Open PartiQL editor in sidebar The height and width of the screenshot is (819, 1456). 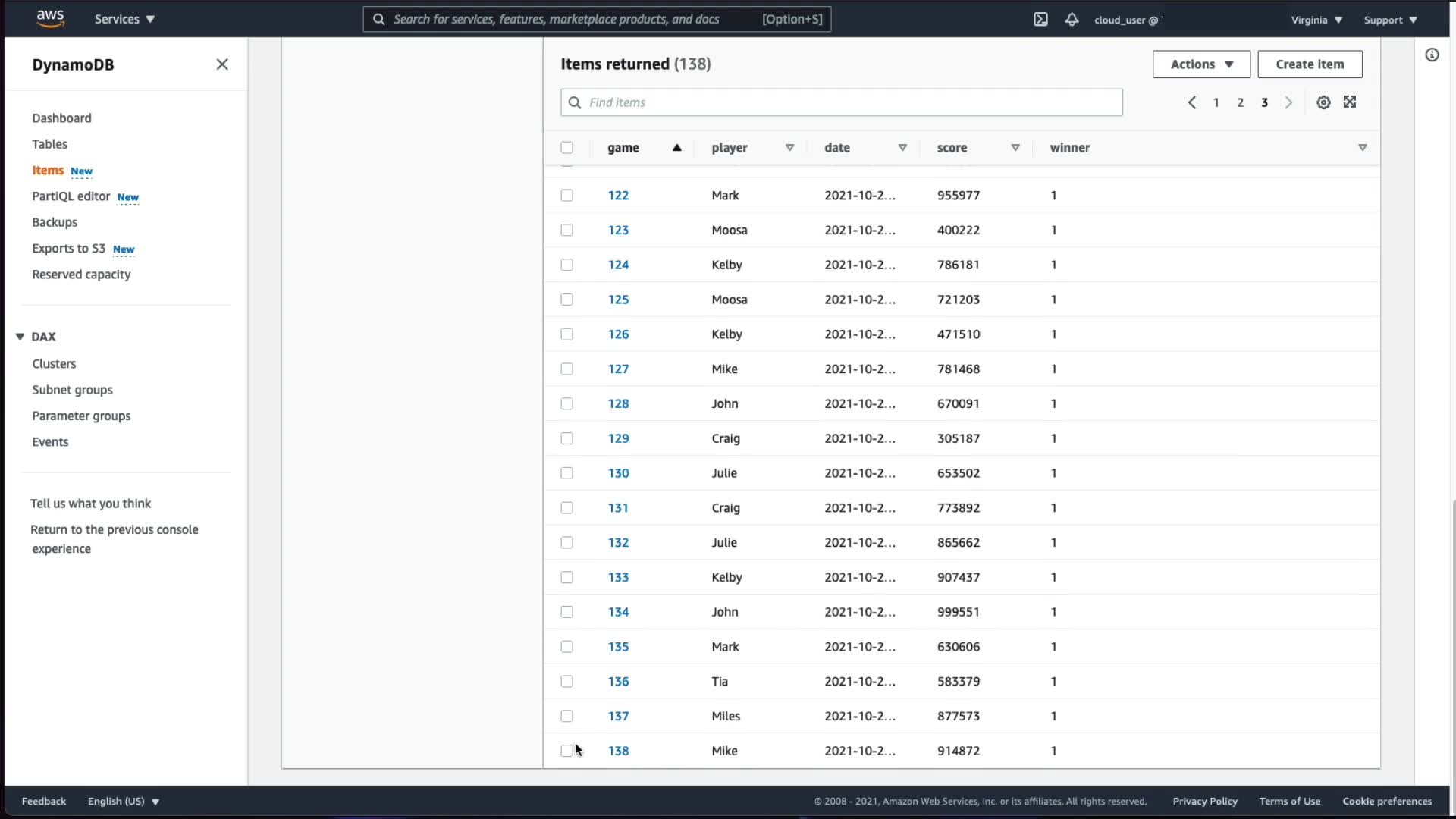click(x=71, y=196)
